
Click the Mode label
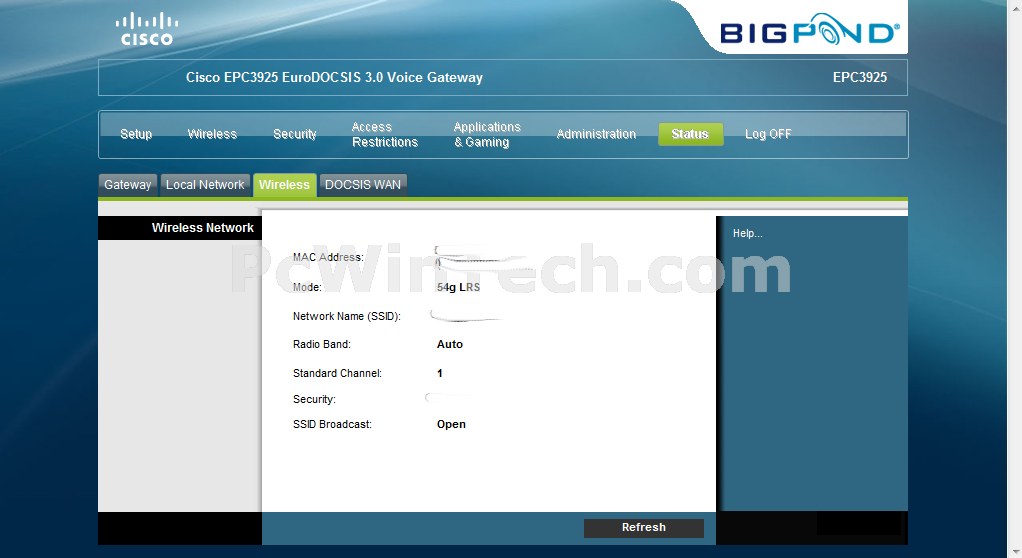[307, 287]
